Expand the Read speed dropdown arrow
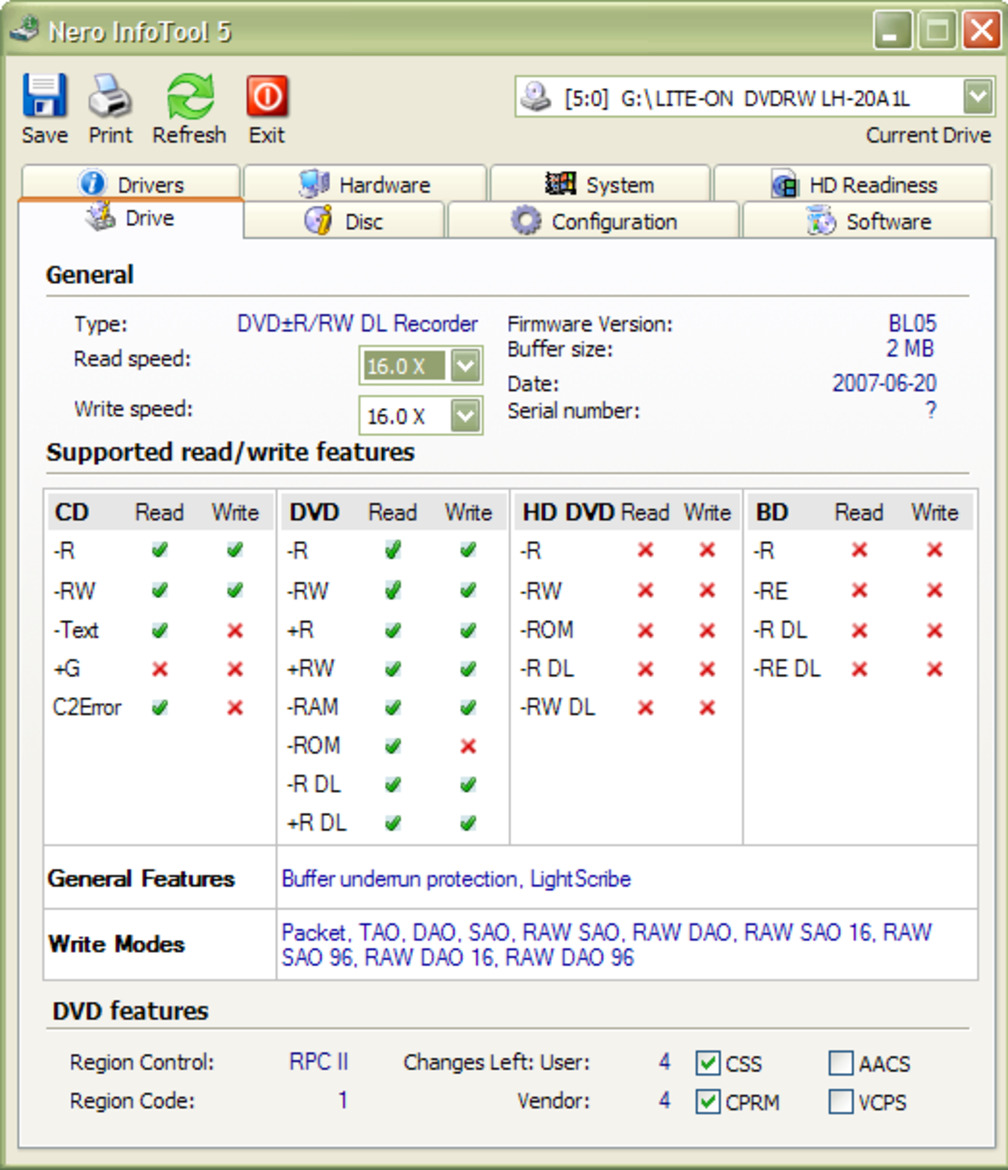Viewport: 1008px width, 1170px height. point(466,366)
